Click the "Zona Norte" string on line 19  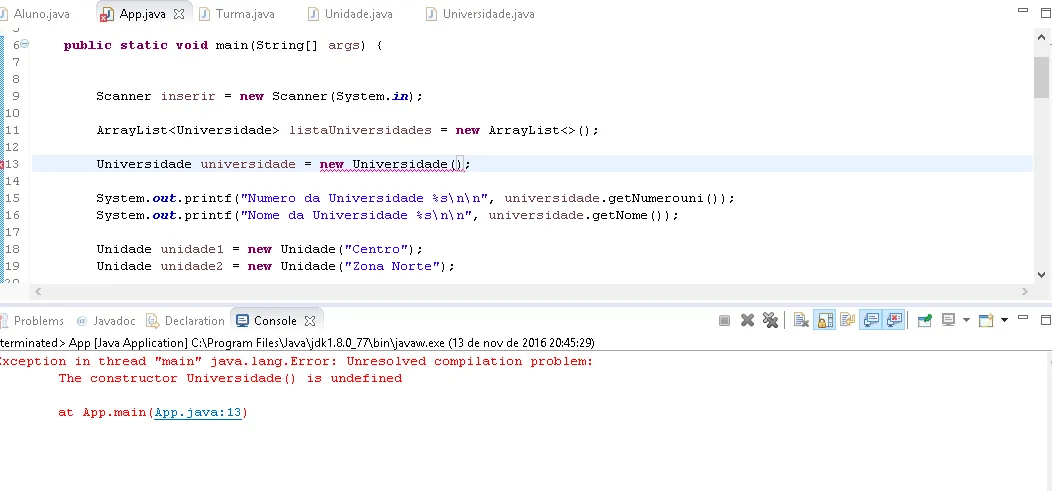395,266
